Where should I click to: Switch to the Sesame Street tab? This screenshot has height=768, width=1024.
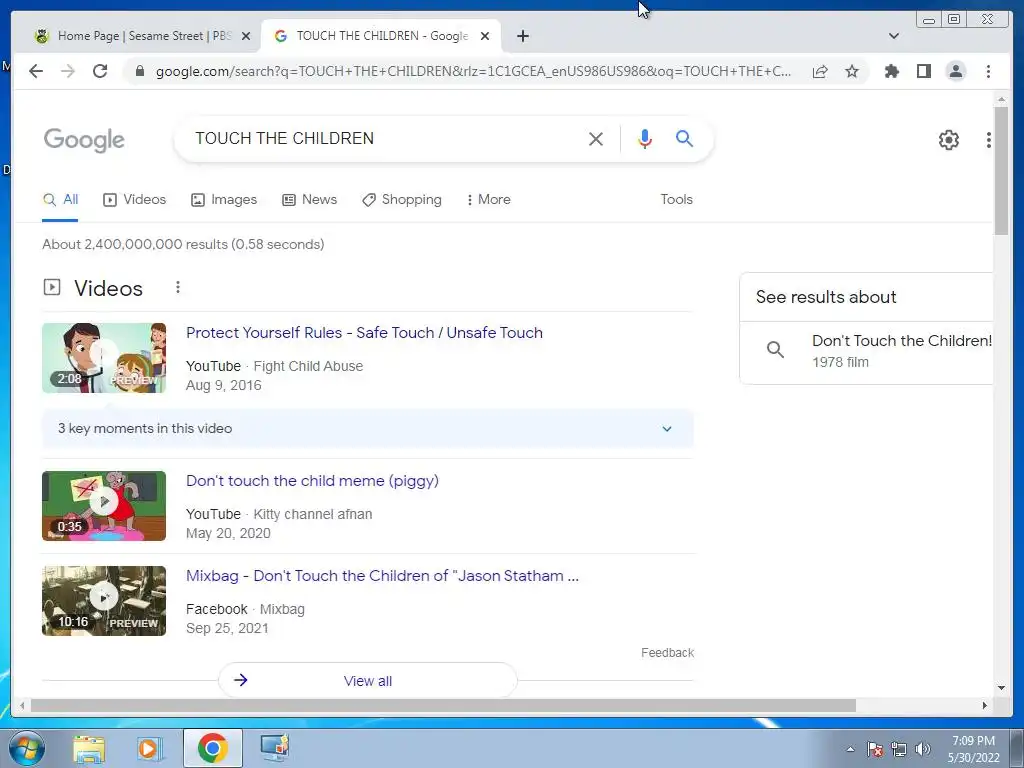[137, 36]
